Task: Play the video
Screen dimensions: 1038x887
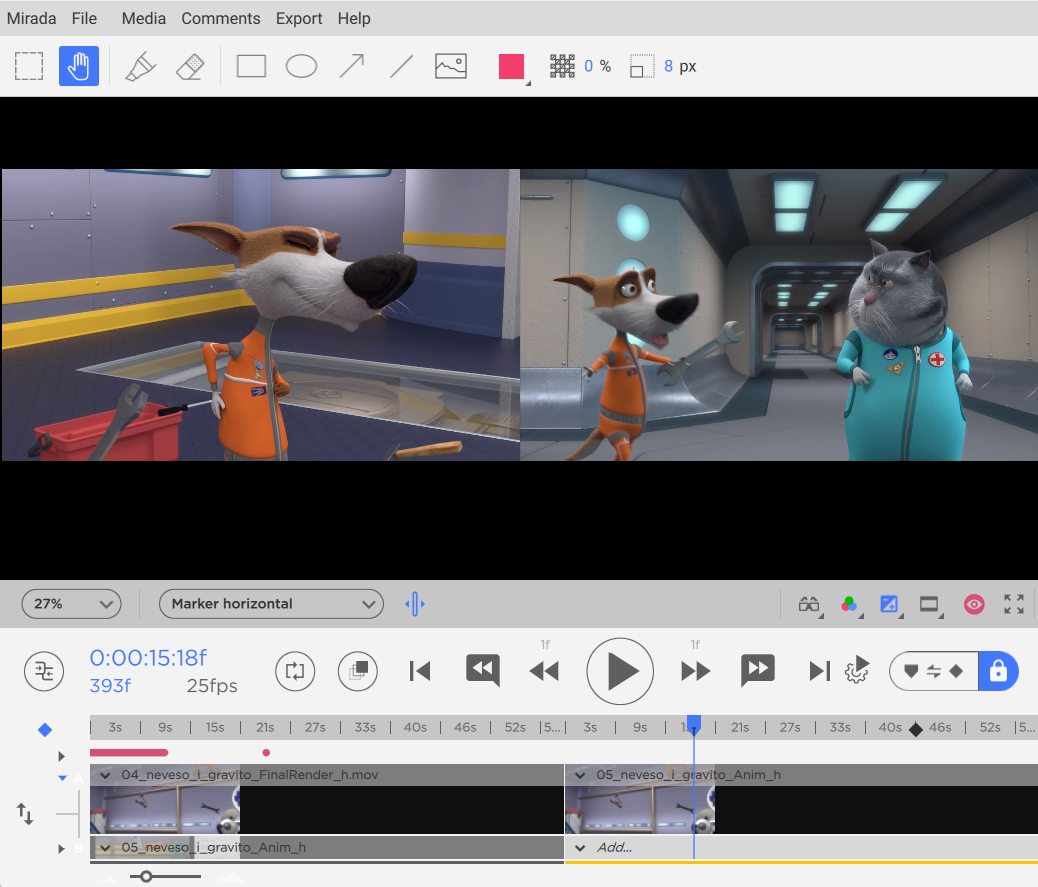Action: coord(620,671)
